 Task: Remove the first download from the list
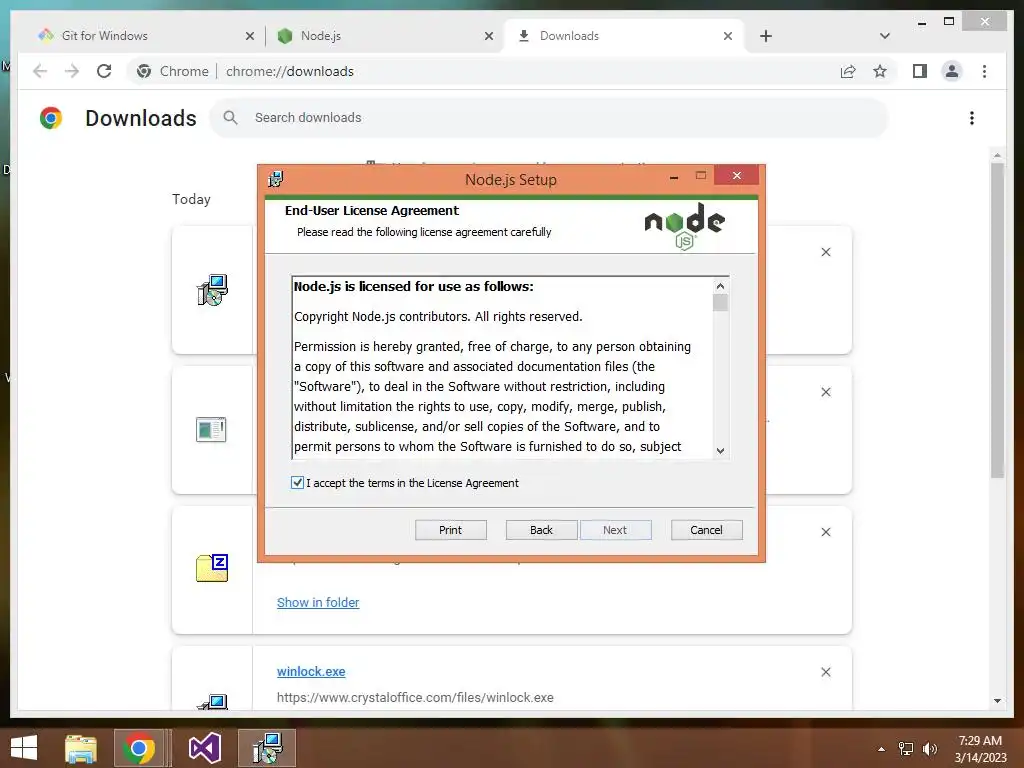(x=825, y=252)
